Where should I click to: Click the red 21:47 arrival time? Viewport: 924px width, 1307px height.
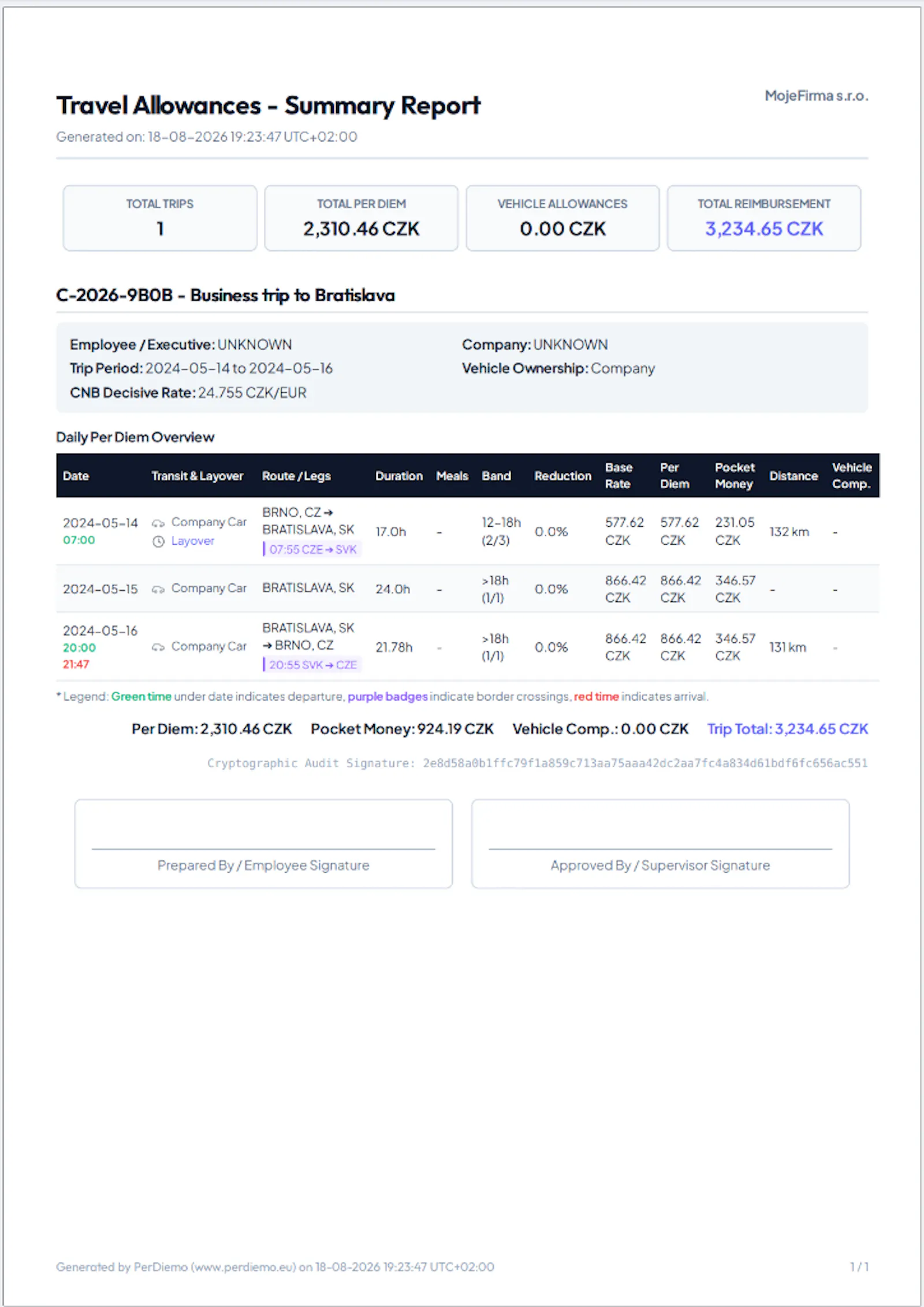[x=76, y=665]
